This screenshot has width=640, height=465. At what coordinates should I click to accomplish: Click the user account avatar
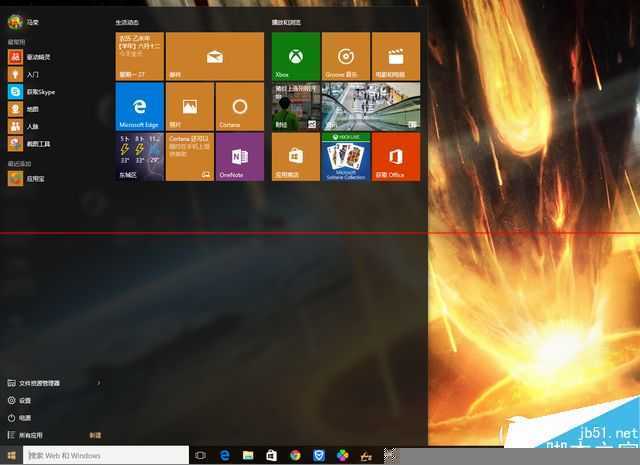click(x=15, y=22)
